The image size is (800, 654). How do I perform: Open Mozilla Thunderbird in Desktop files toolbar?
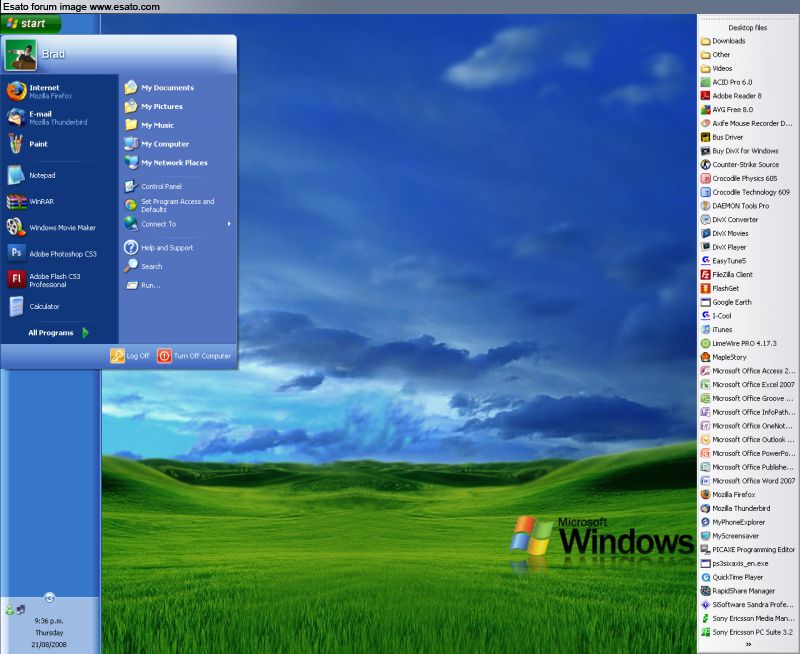736,509
